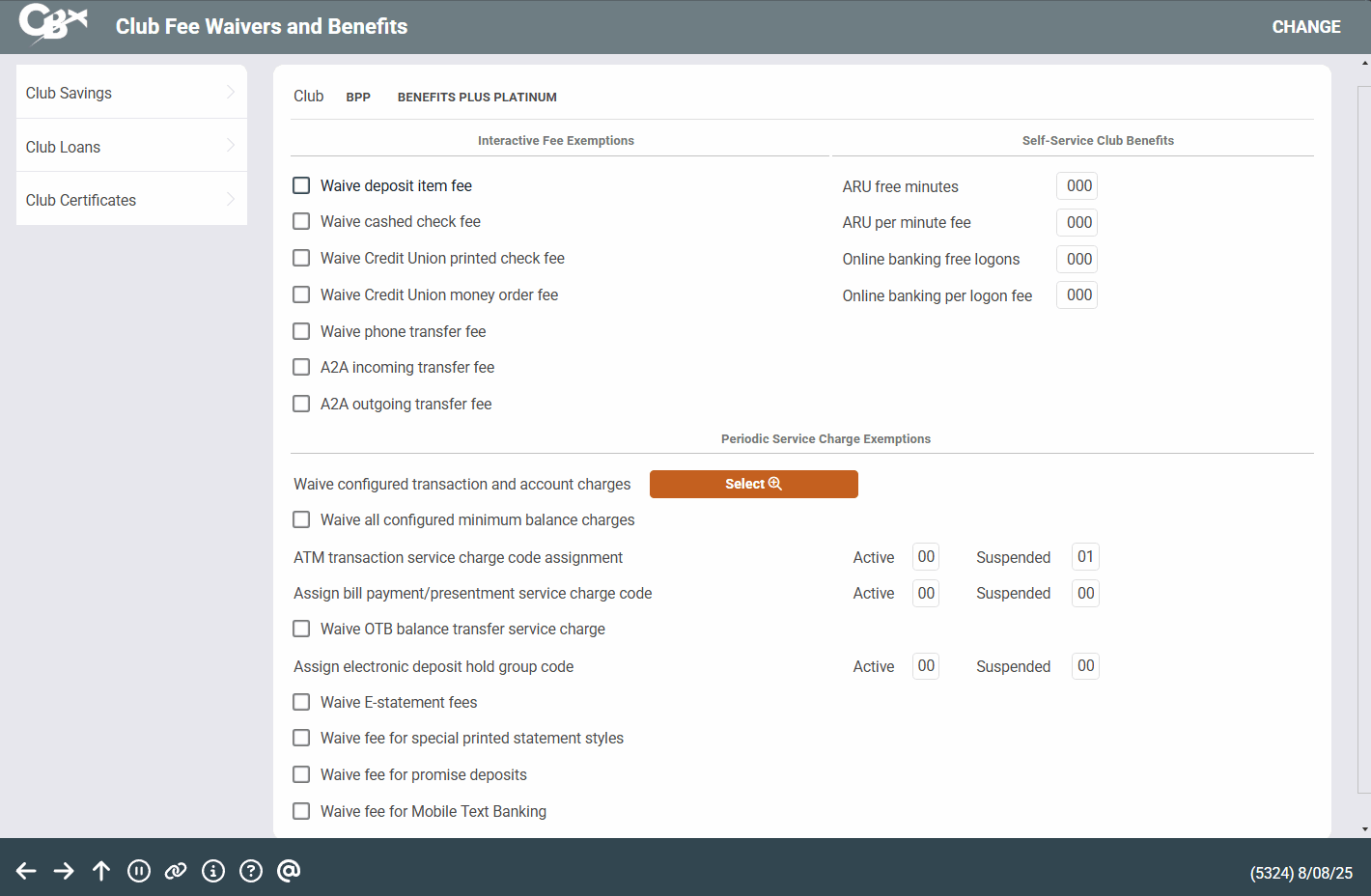The height and width of the screenshot is (896, 1371).
Task: Check Waive E-statement fees option
Action: 301,702
